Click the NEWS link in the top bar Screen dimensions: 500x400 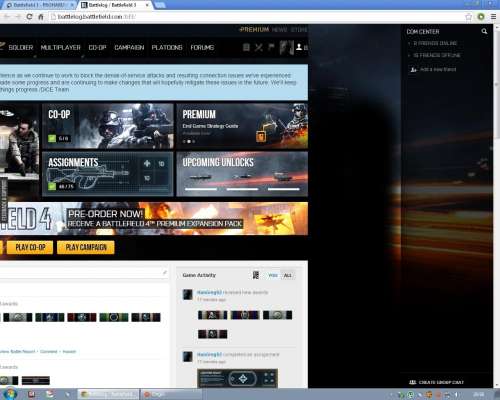[x=280, y=30]
